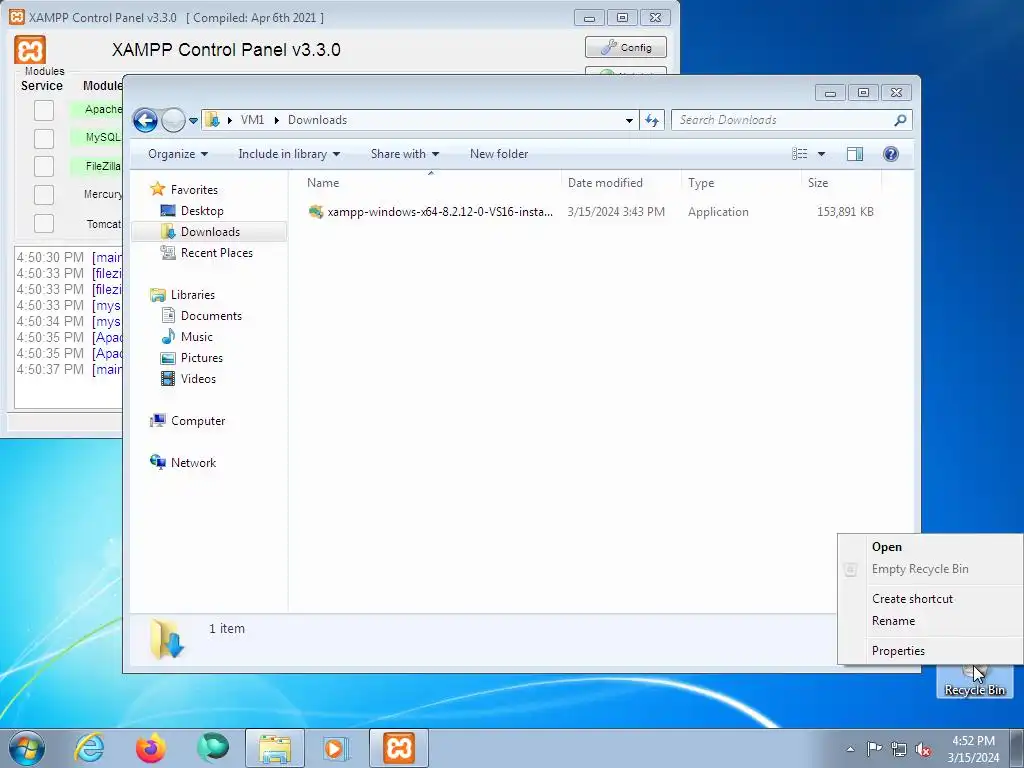This screenshot has width=1024, height=768.
Task: Expand the arrow between VM1 and Downloads
Action: 276,120
